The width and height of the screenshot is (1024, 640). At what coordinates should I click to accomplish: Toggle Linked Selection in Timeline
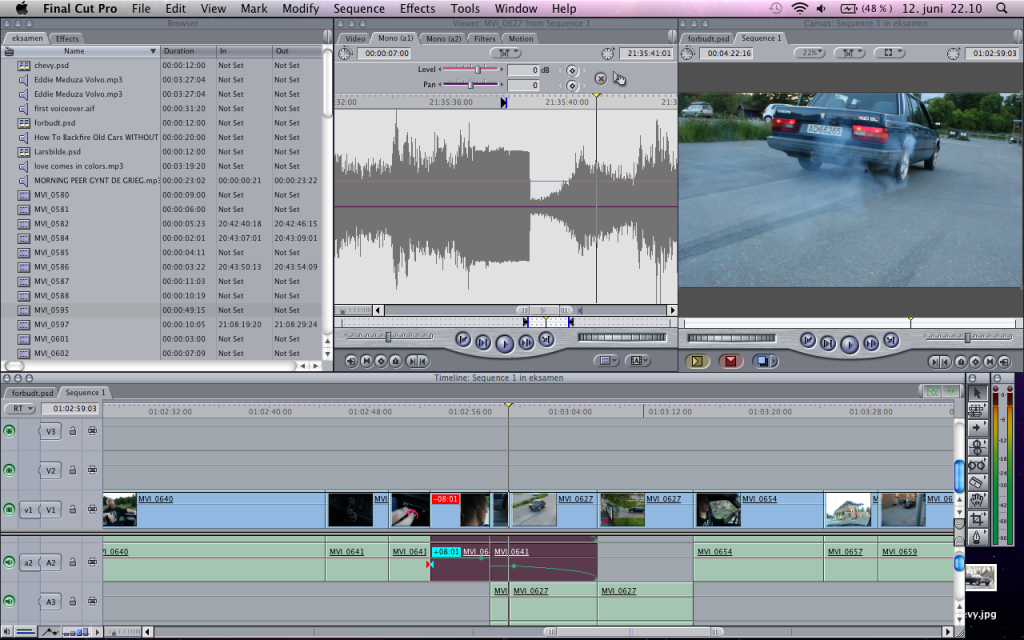tap(931, 392)
